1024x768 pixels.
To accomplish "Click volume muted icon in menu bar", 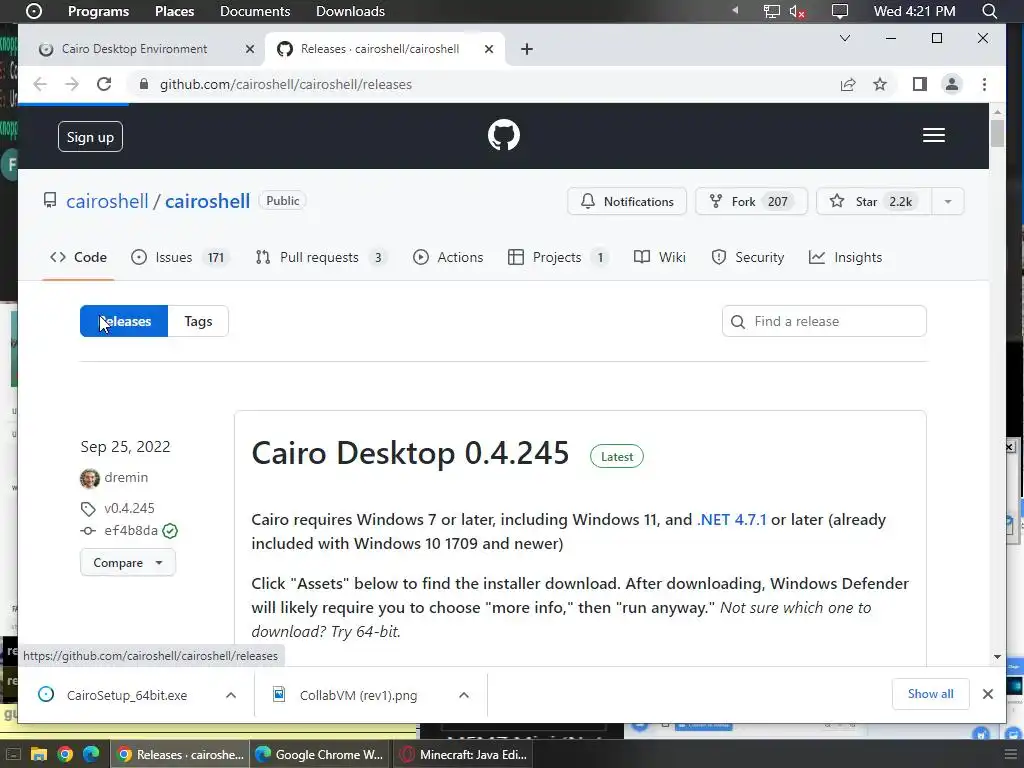I will click(x=797, y=11).
